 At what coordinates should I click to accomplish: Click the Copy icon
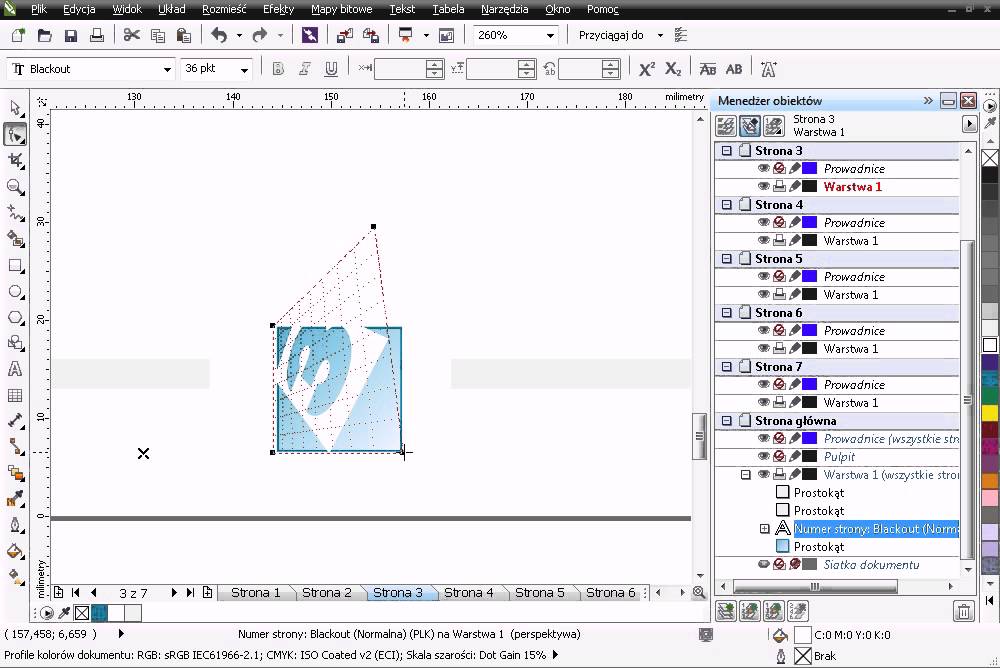click(158, 35)
